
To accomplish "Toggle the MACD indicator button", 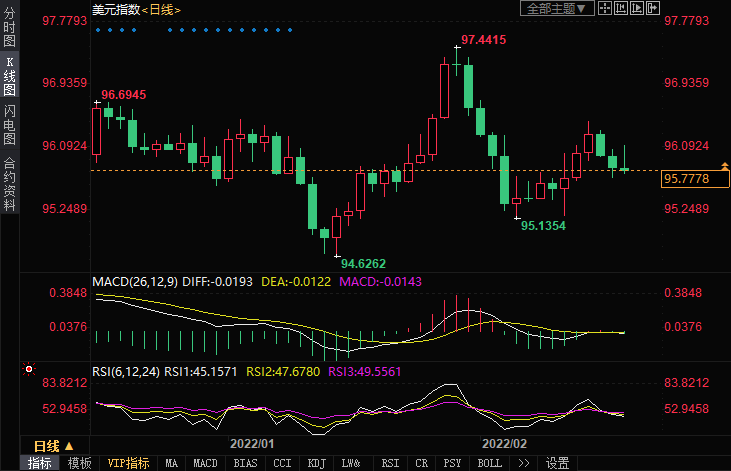I will (x=205, y=463).
